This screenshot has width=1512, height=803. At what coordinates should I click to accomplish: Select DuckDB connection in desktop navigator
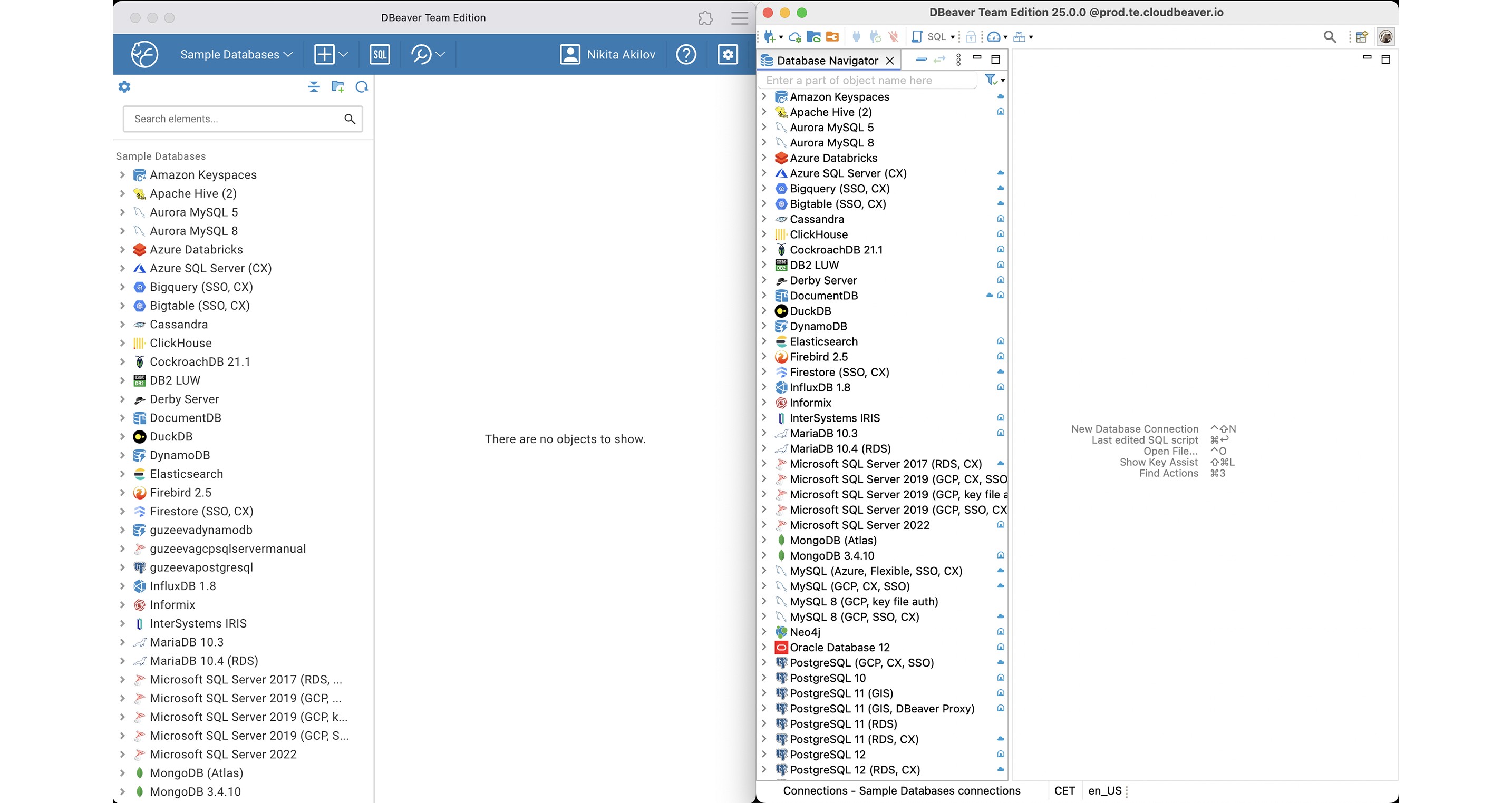point(810,311)
